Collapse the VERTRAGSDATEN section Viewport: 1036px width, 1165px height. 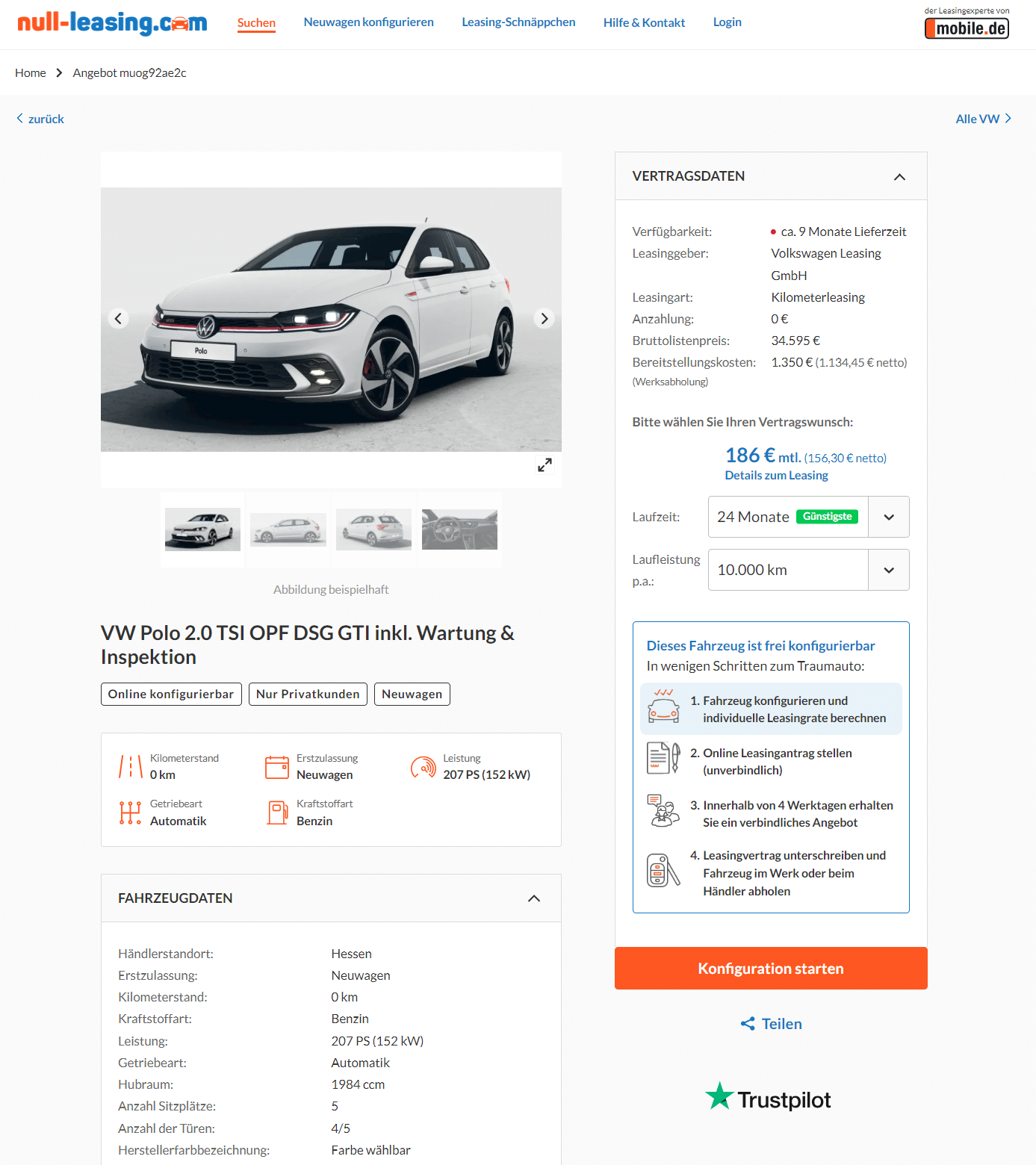click(899, 177)
